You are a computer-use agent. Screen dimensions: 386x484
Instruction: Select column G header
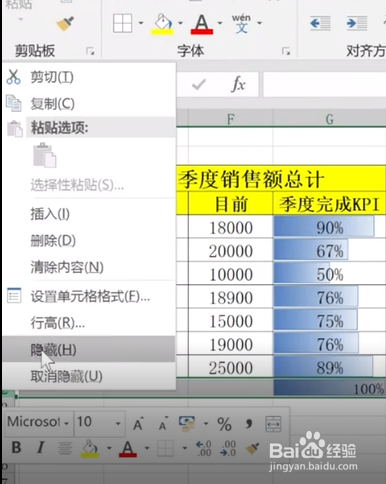[329, 119]
